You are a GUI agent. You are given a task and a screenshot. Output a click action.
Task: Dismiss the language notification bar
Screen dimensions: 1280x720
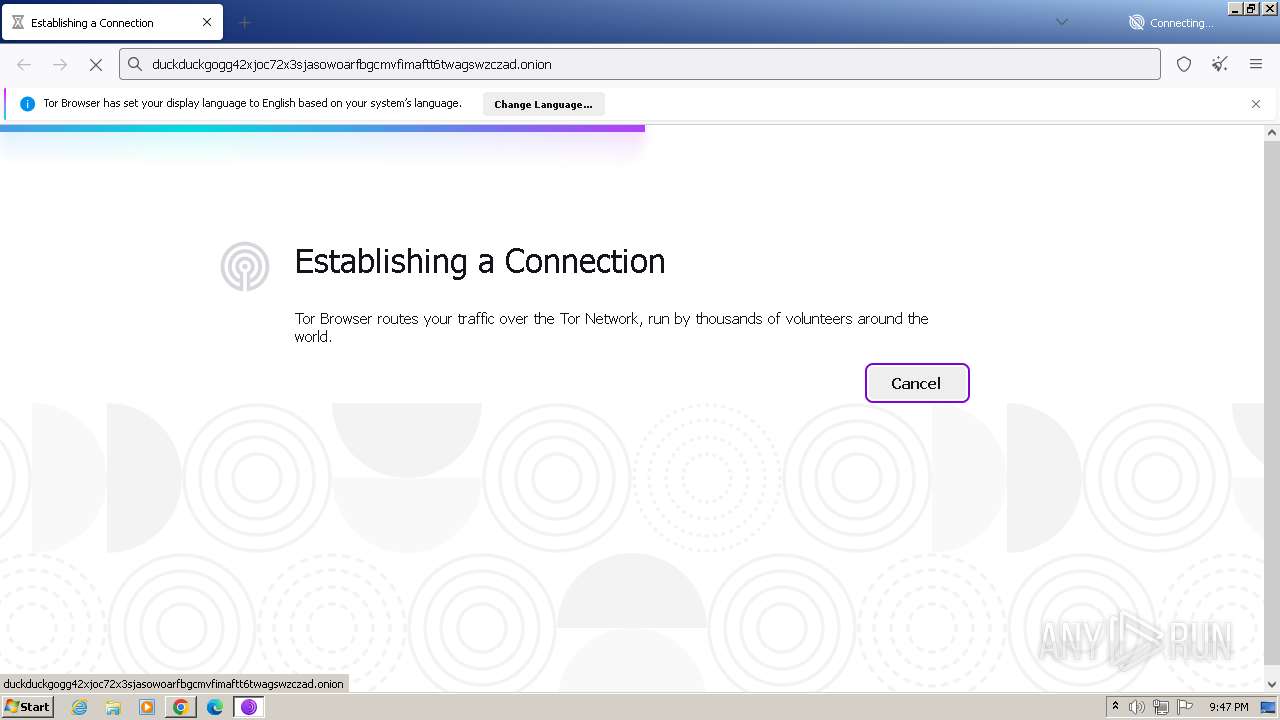point(1256,104)
